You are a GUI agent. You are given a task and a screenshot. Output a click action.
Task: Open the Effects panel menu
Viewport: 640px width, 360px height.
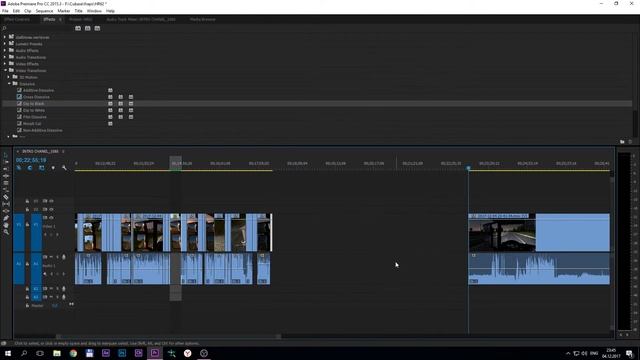tap(60, 19)
